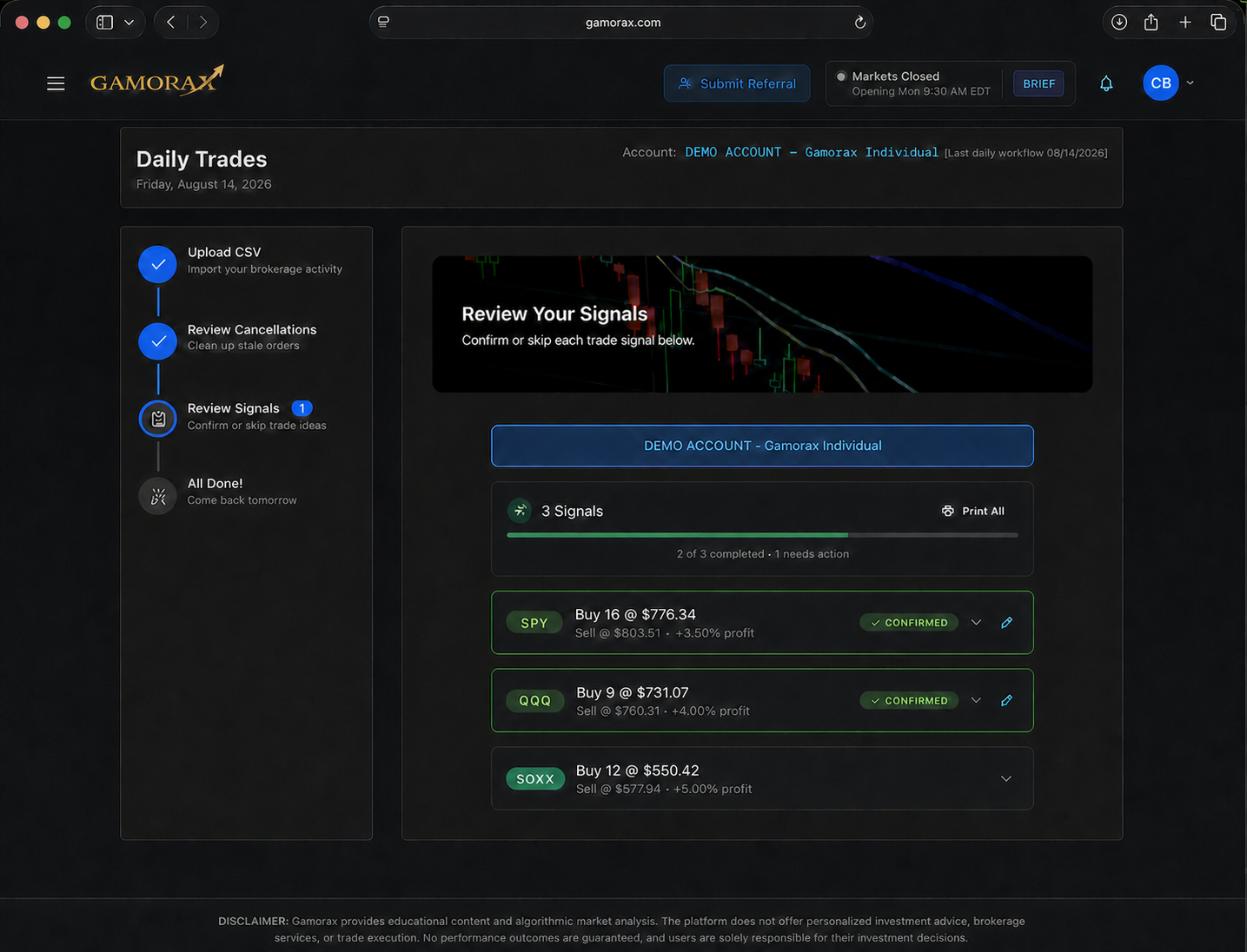Viewport: 1247px width, 952px height.
Task: Expand the QQQ signal details
Action: 976,700
